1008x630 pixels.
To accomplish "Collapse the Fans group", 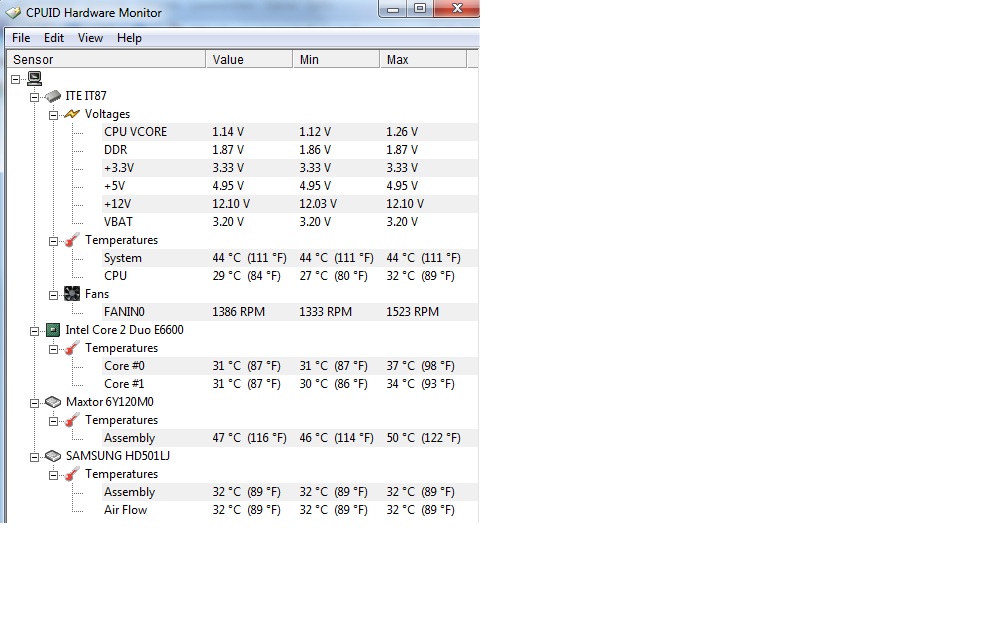I will click(x=54, y=295).
